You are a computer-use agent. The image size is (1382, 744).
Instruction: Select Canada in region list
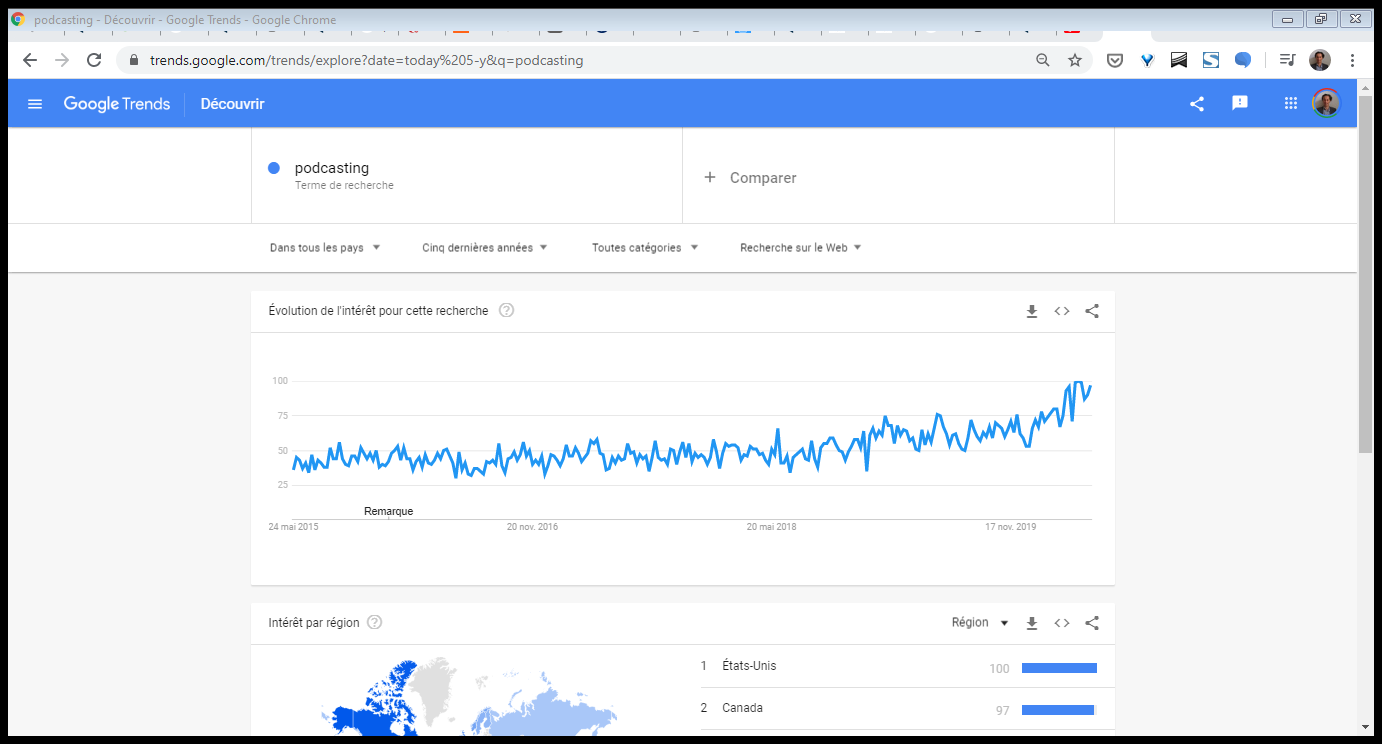tap(742, 708)
